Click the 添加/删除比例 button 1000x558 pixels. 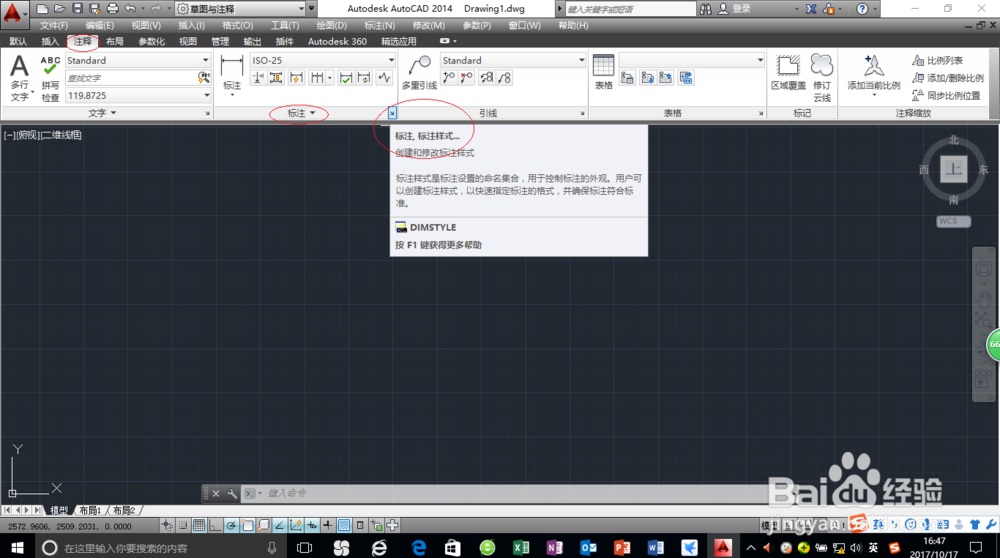[x=948, y=78]
